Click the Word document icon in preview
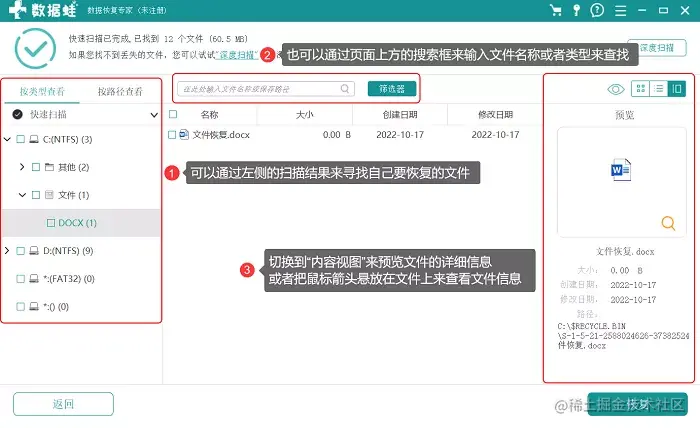700x428 pixels. point(621,170)
